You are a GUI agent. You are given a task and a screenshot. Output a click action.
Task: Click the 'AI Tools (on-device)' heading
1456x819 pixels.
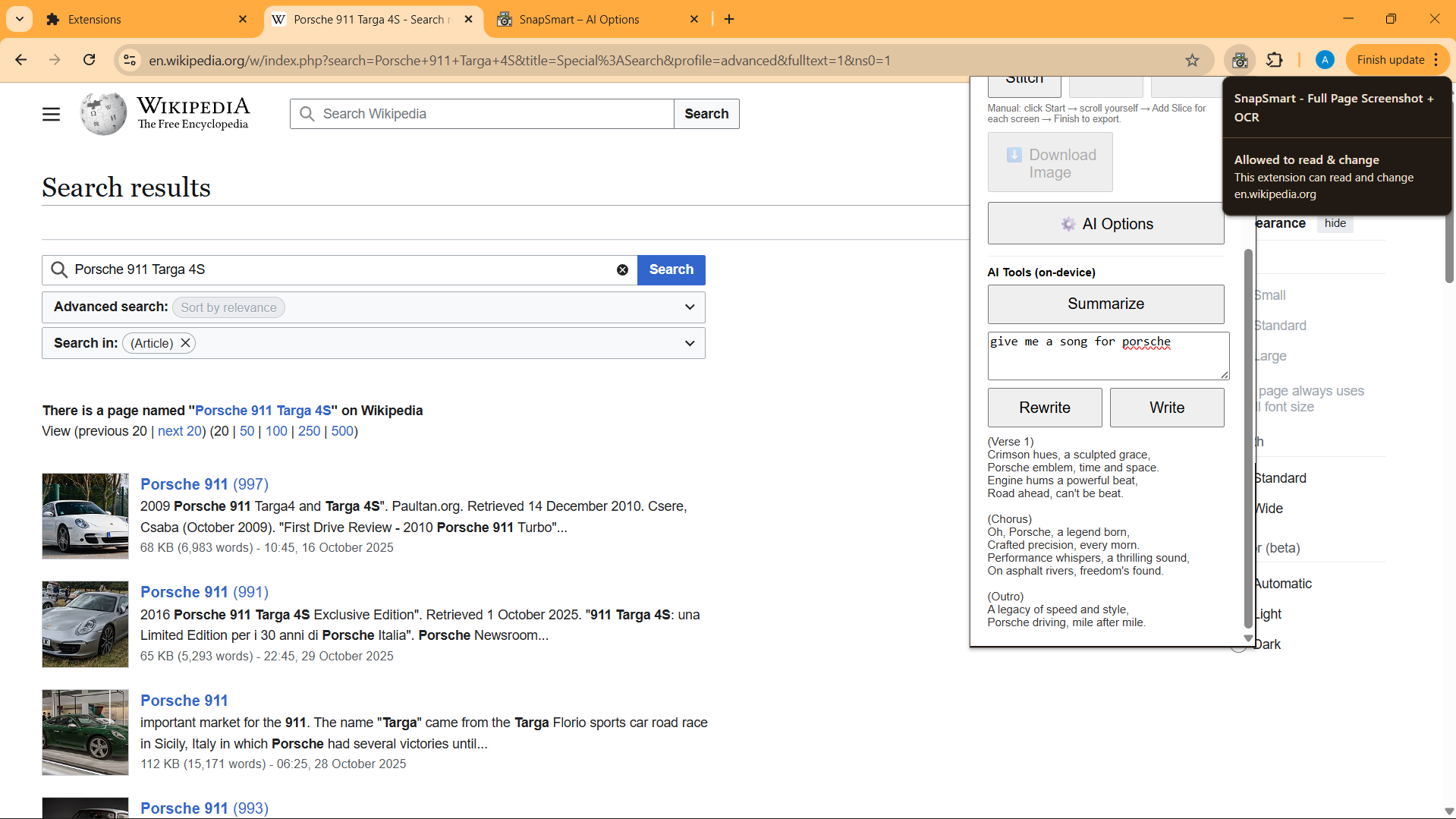tap(1041, 272)
